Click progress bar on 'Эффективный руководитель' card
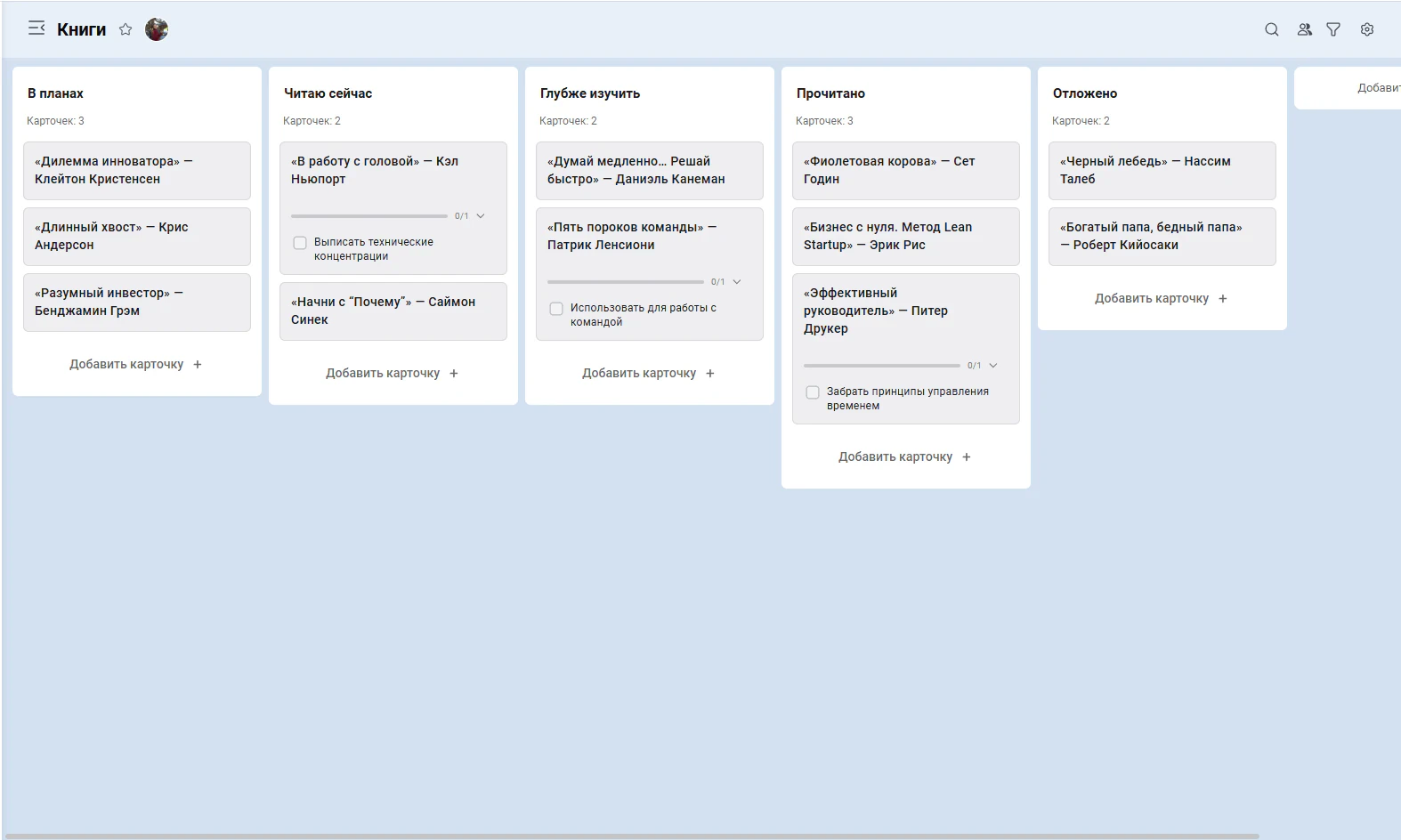The width and height of the screenshot is (1401, 840). (x=882, y=366)
